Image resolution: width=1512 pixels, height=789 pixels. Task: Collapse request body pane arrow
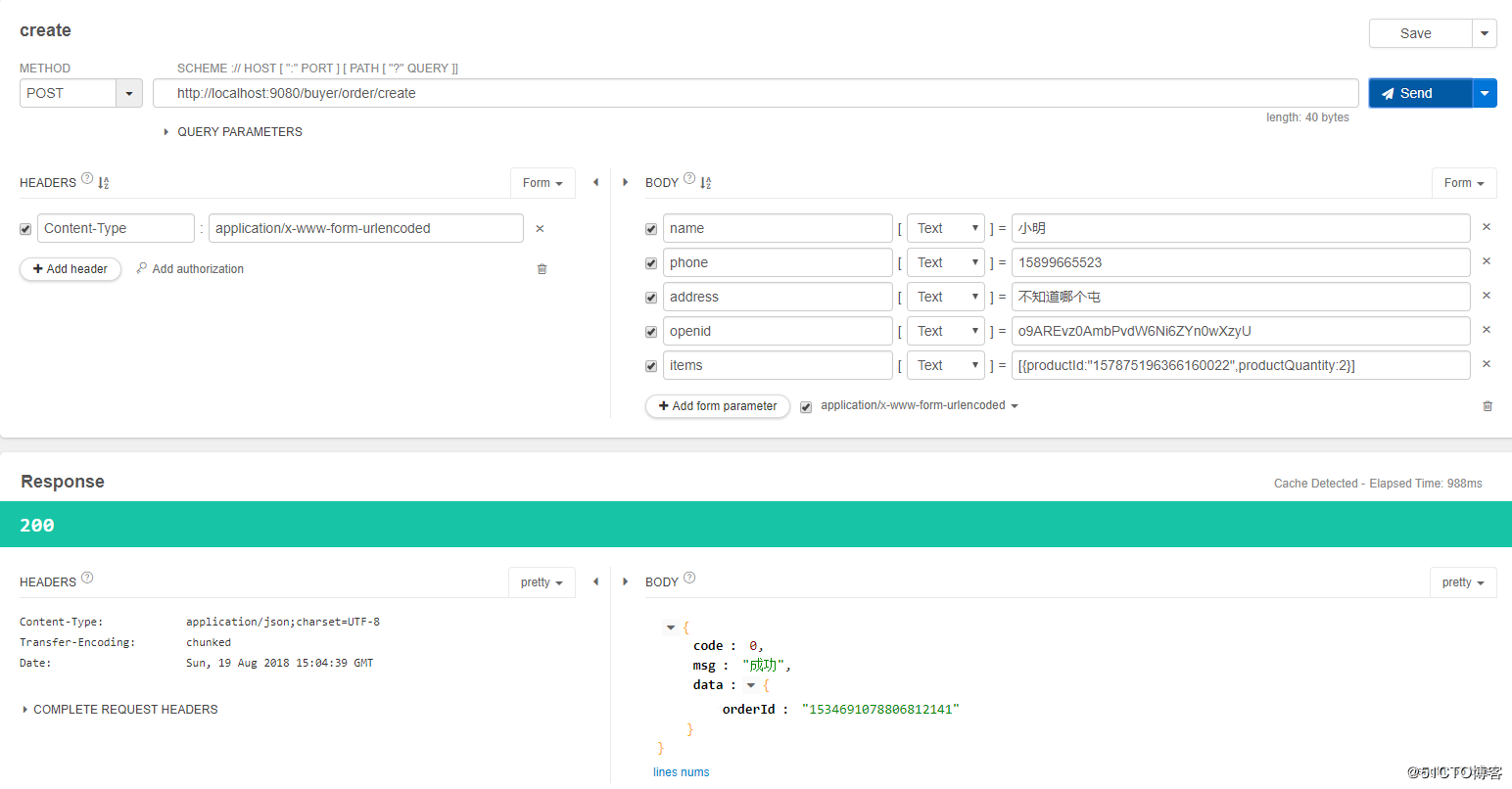point(626,182)
